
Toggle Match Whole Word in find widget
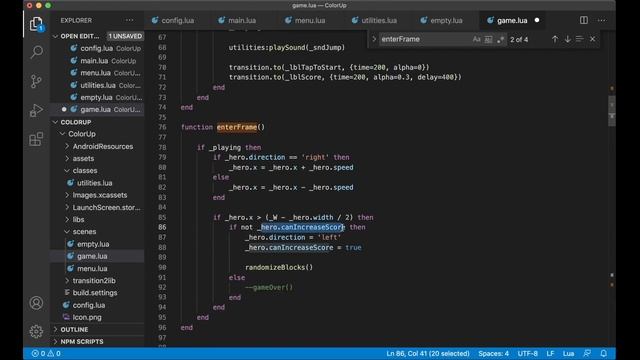[x=488, y=39]
